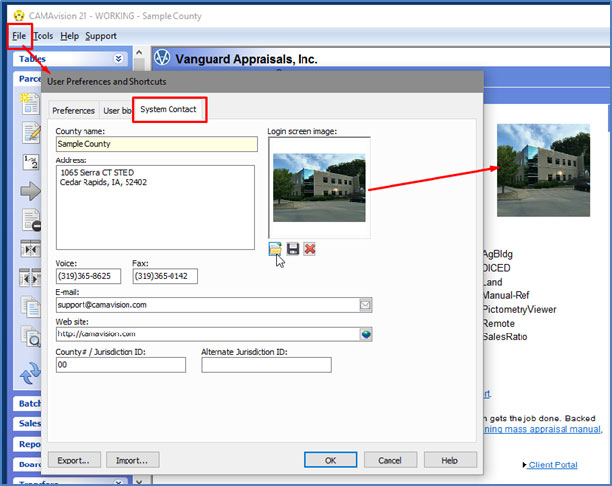Expand the Sales sidebar section
The height and width of the screenshot is (486, 612).
(x=29, y=424)
